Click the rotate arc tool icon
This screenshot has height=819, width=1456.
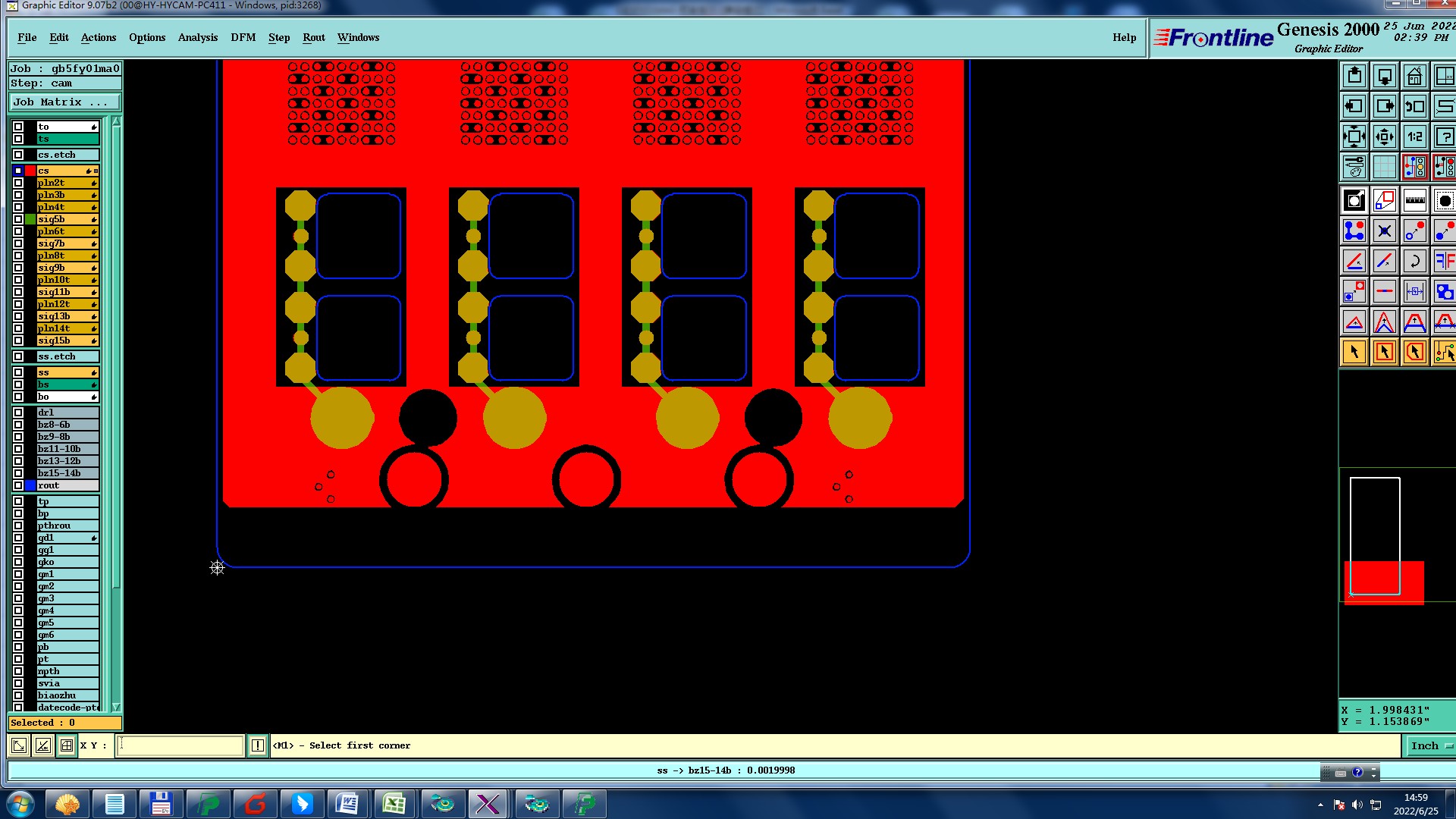click(x=1414, y=262)
